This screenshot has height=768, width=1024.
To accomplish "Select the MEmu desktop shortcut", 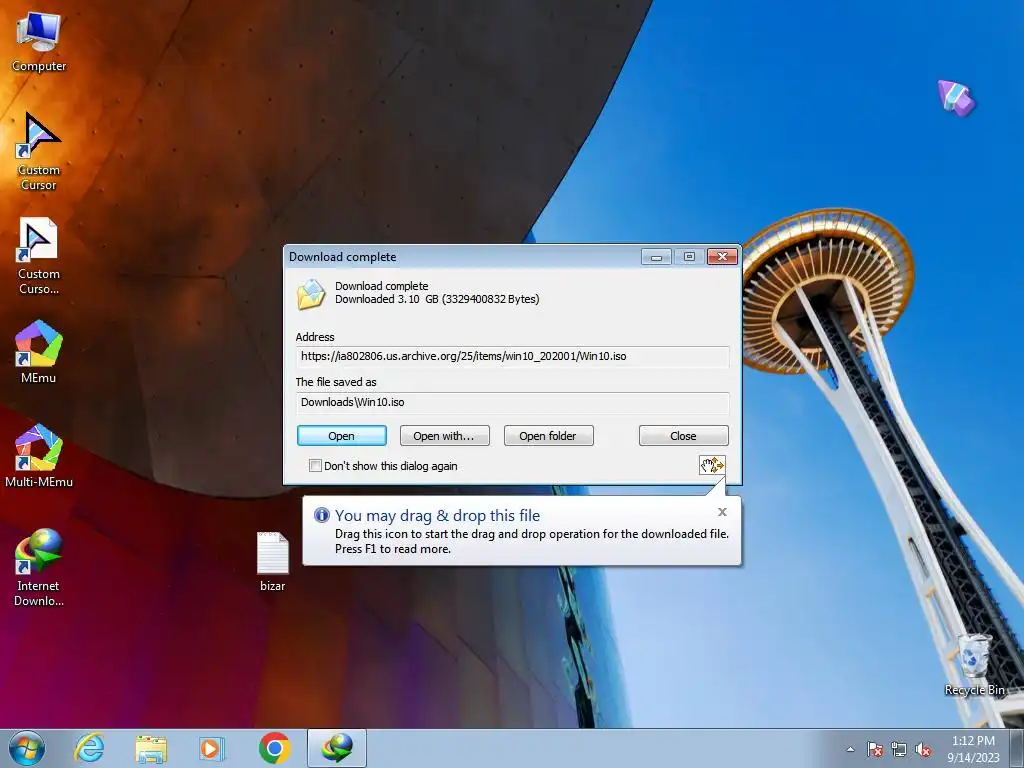I will (39, 351).
